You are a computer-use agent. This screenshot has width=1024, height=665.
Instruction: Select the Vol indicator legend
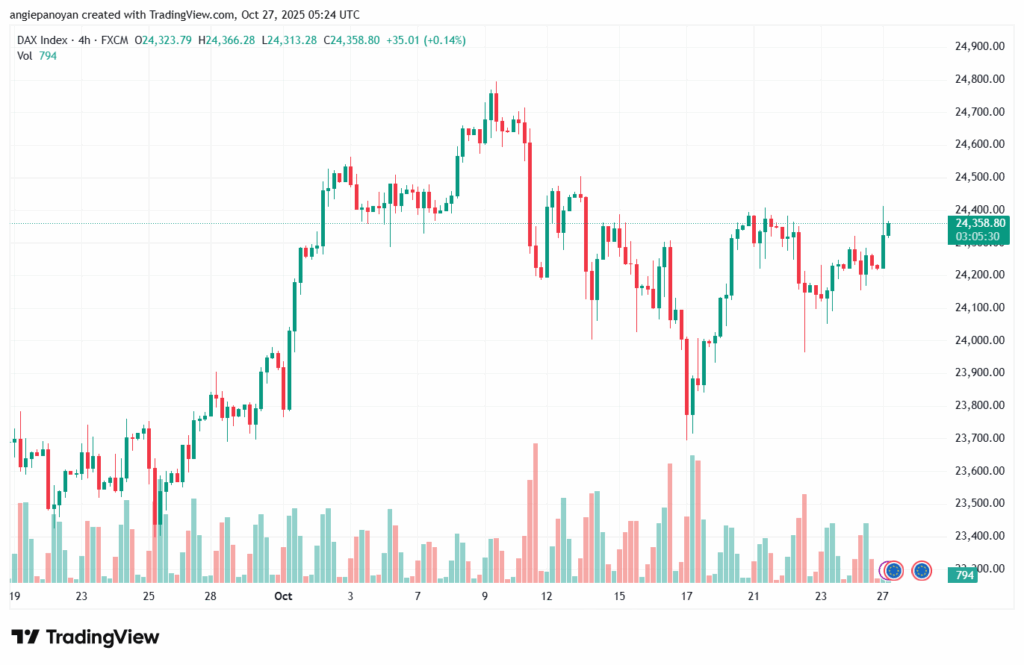(25, 56)
